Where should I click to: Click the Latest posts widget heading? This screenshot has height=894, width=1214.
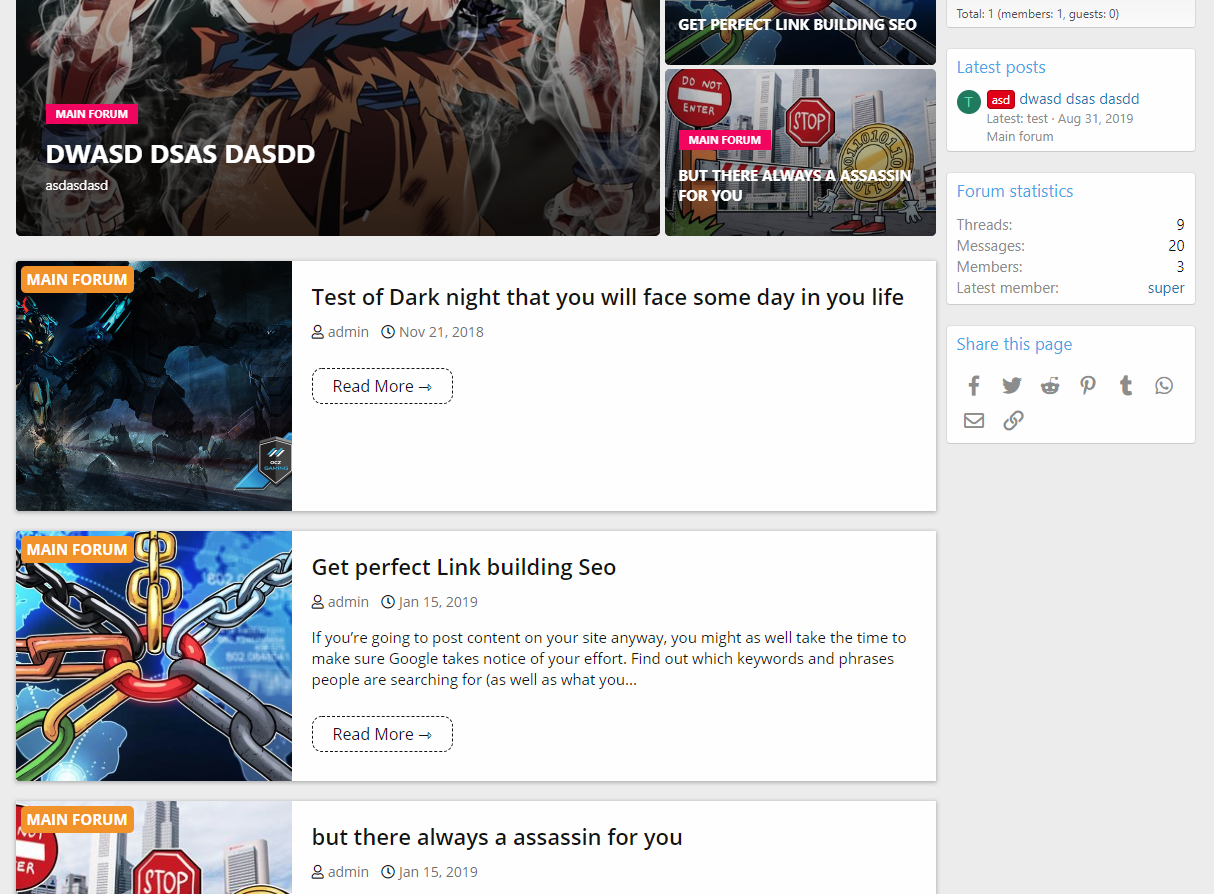coord(1000,67)
